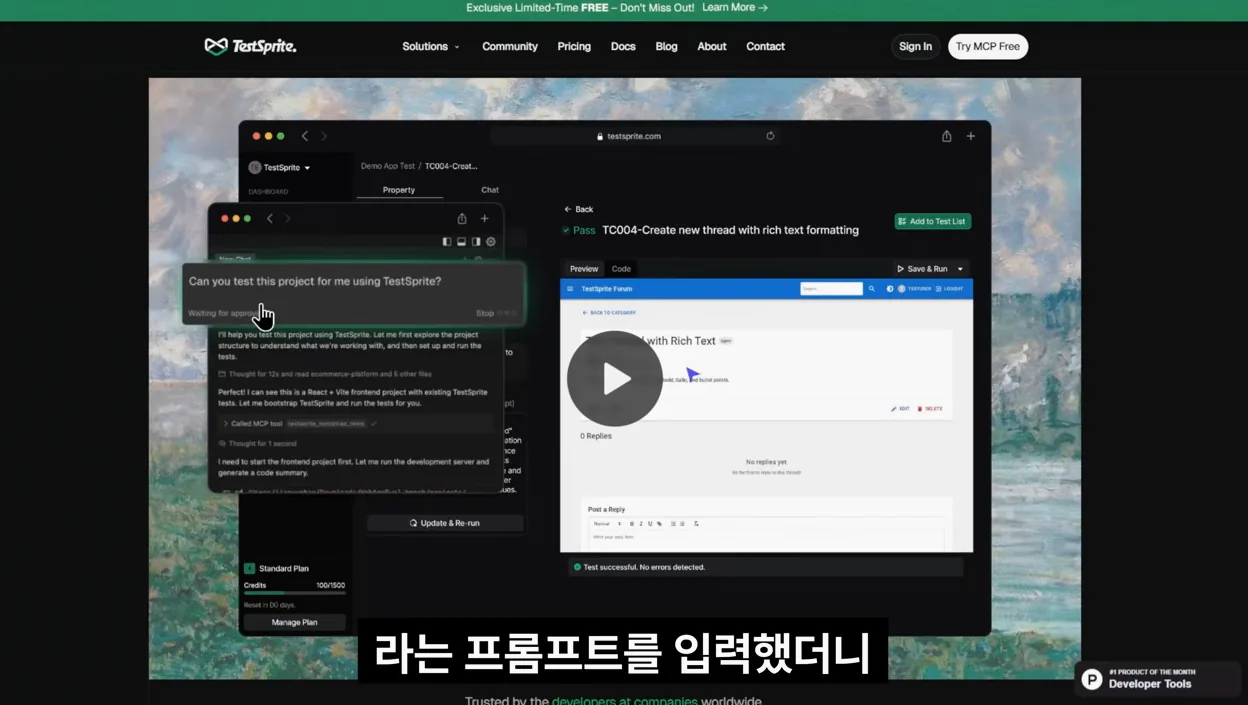Screen dimensions: 1248x705
Task: Toggle bold in the reply editor
Action: 631,524
